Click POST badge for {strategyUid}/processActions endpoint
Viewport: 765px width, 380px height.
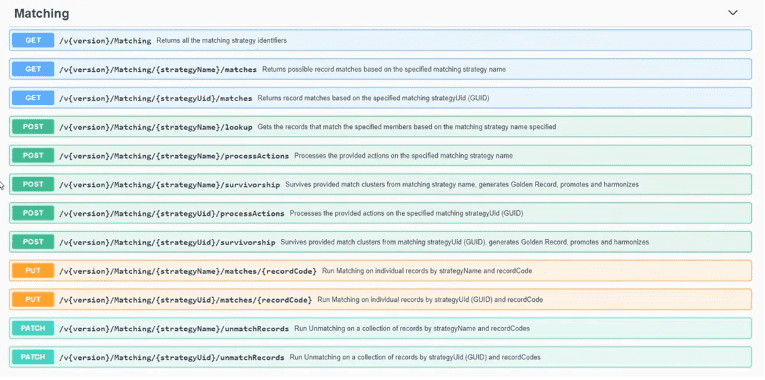point(33,213)
